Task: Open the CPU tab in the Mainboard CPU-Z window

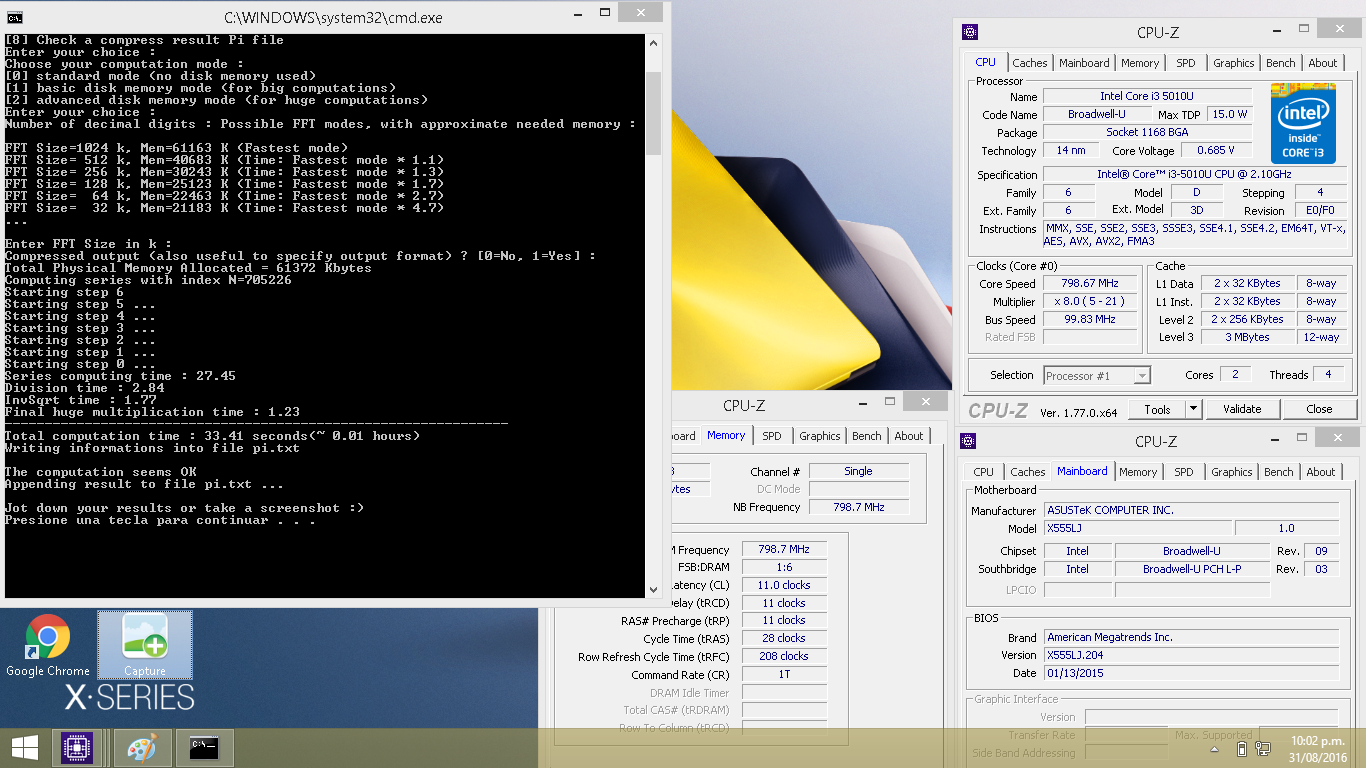Action: 984,472
